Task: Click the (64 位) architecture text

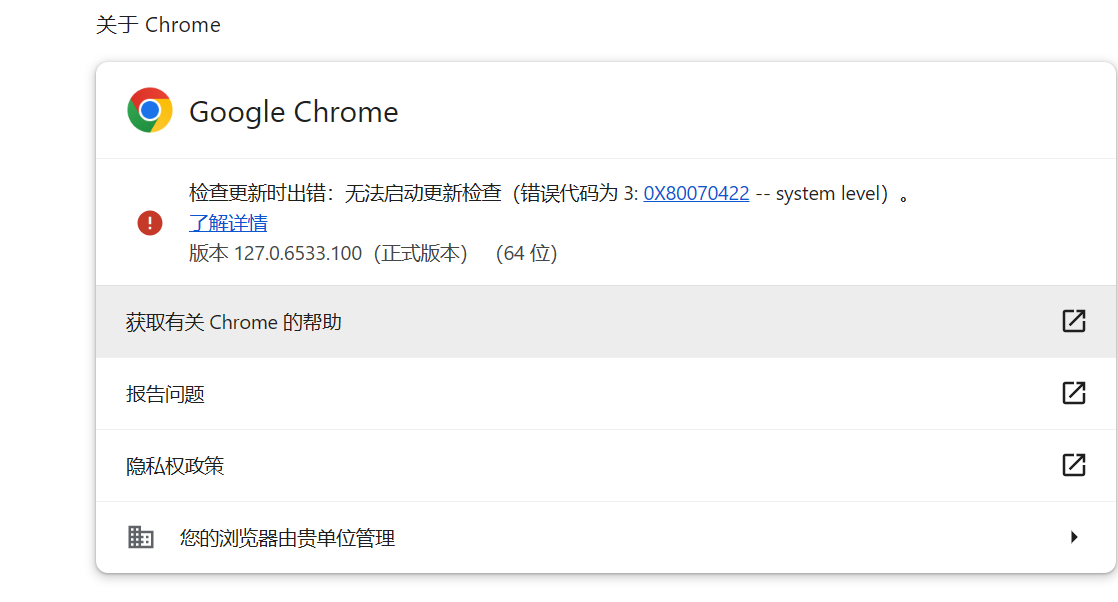Action: (526, 253)
